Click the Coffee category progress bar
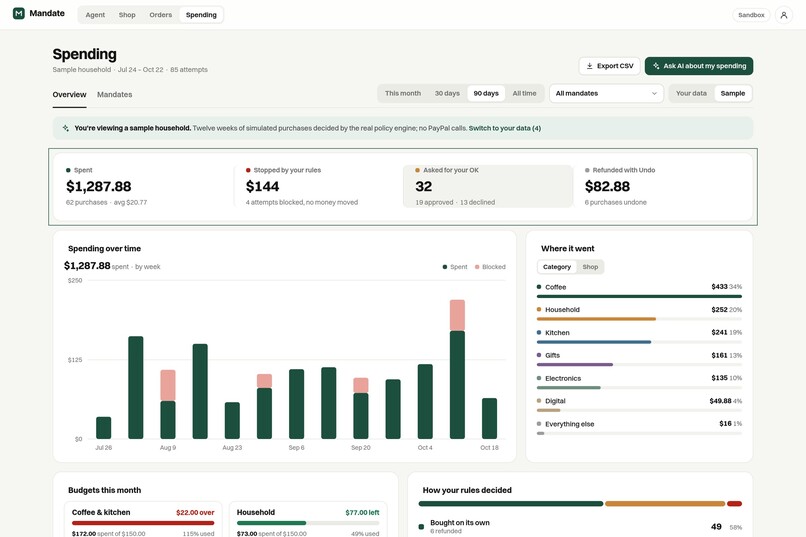The width and height of the screenshot is (806, 537). tap(639, 297)
